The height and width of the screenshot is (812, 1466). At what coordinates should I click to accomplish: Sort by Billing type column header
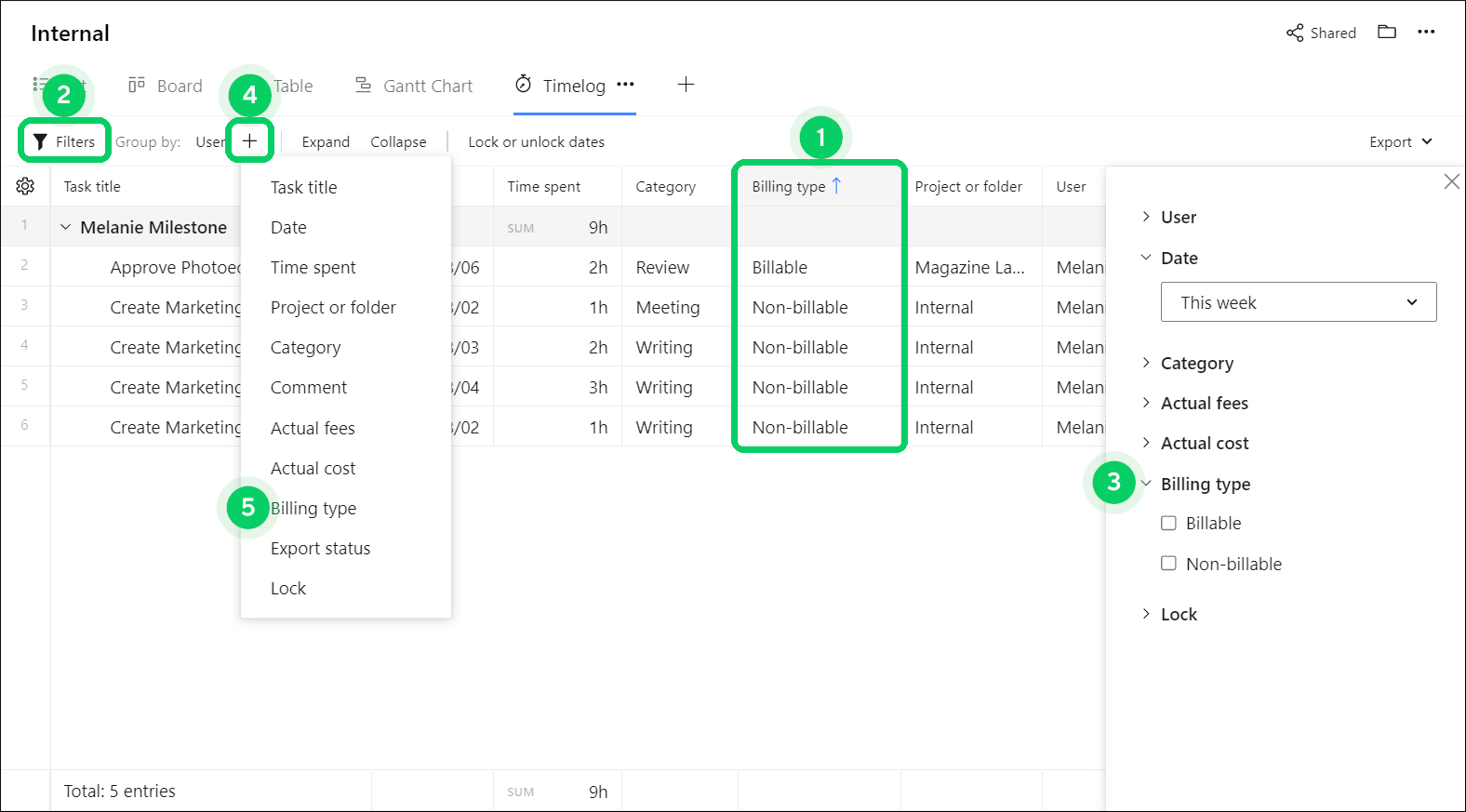point(789,186)
